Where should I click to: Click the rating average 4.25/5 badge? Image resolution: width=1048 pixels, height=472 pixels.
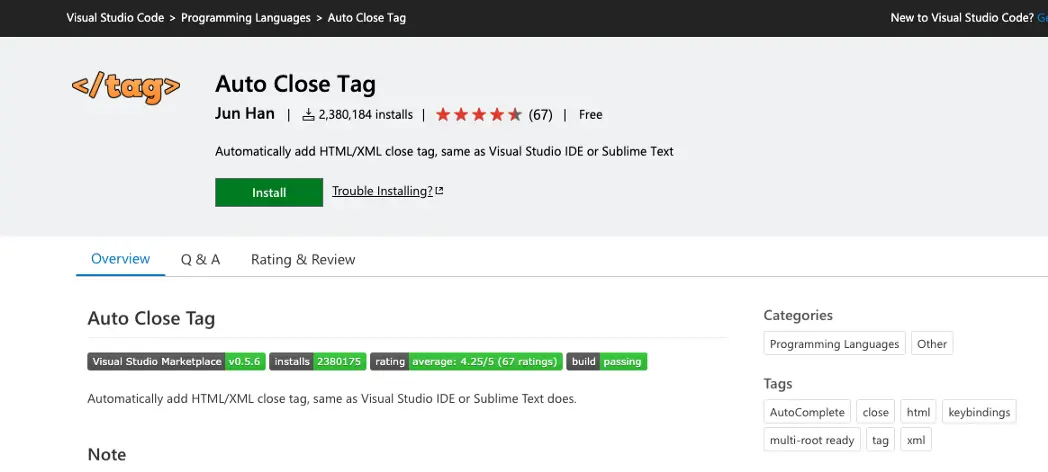[467, 362]
